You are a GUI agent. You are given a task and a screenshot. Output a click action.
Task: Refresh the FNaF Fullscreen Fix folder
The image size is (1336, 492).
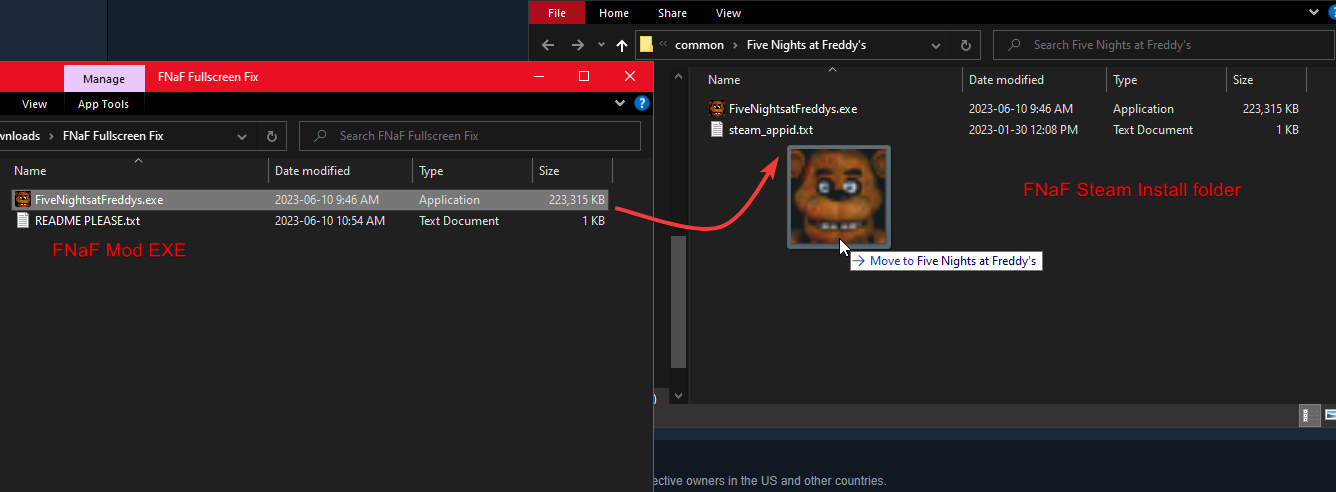pos(271,136)
